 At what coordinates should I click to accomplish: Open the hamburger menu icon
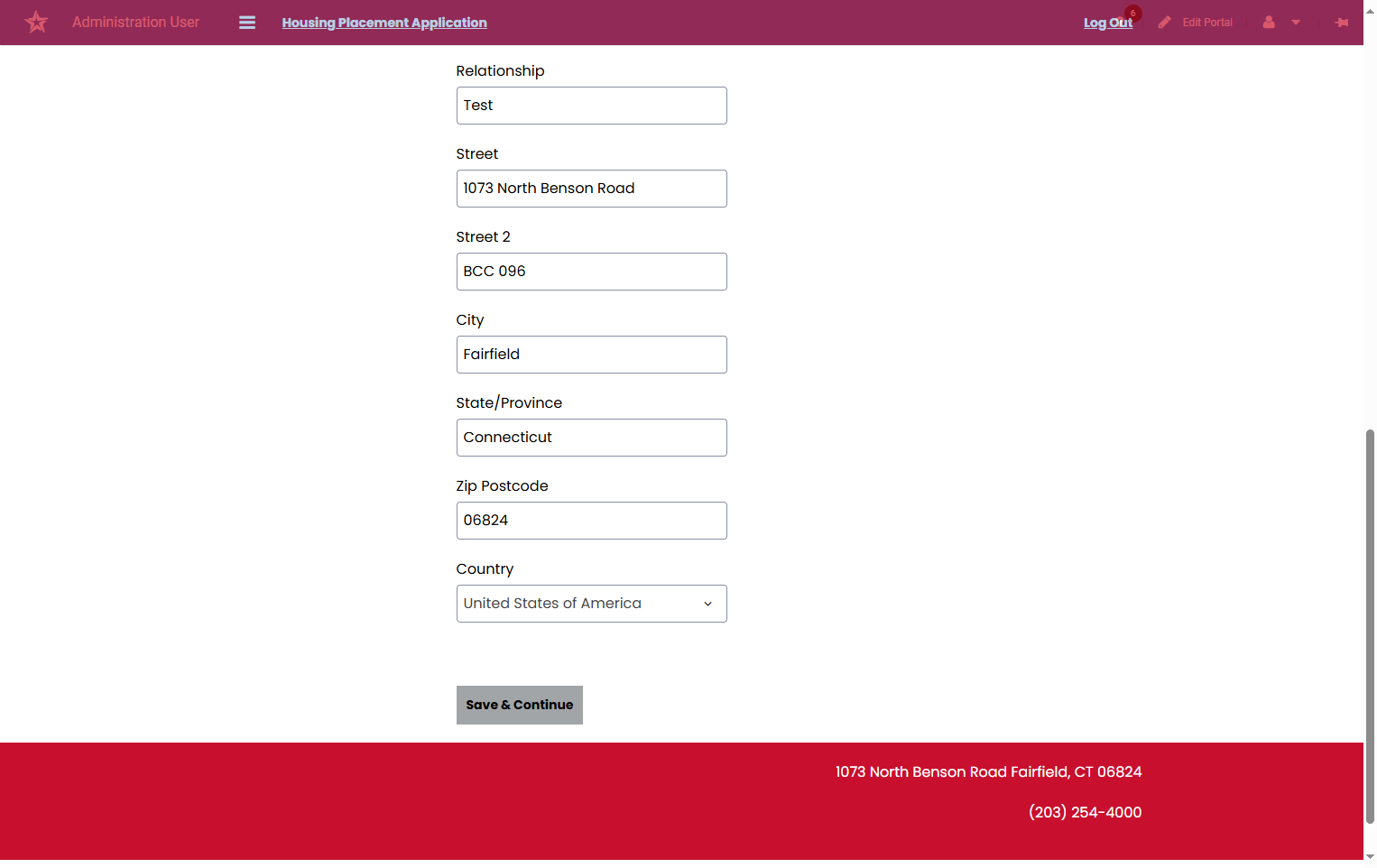247,23
